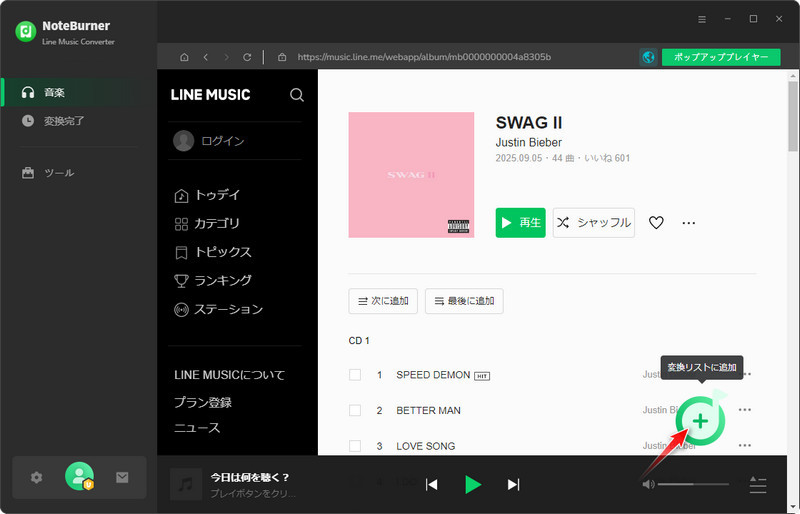Click the SWAG II album cover

click(x=411, y=175)
